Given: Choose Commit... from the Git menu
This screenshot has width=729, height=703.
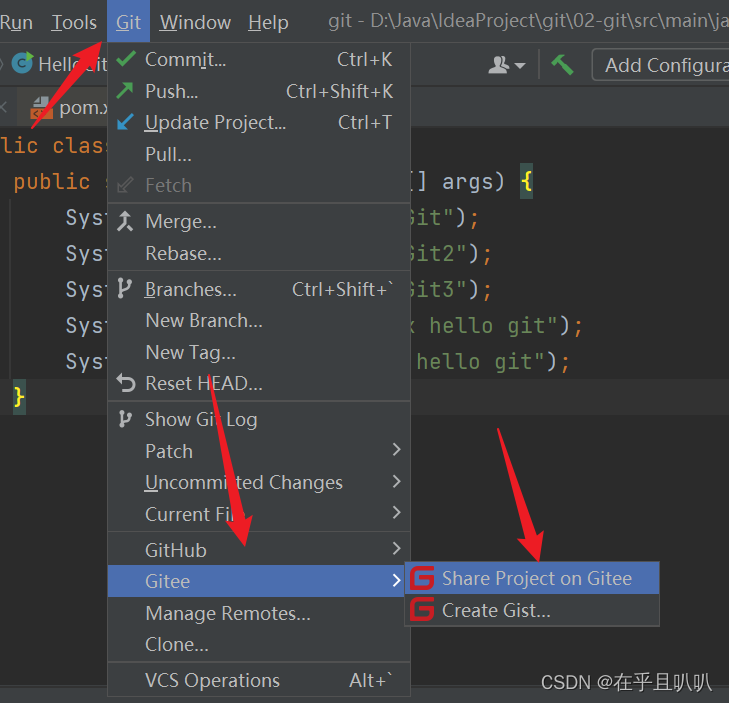Looking at the screenshot, I should 259,60.
